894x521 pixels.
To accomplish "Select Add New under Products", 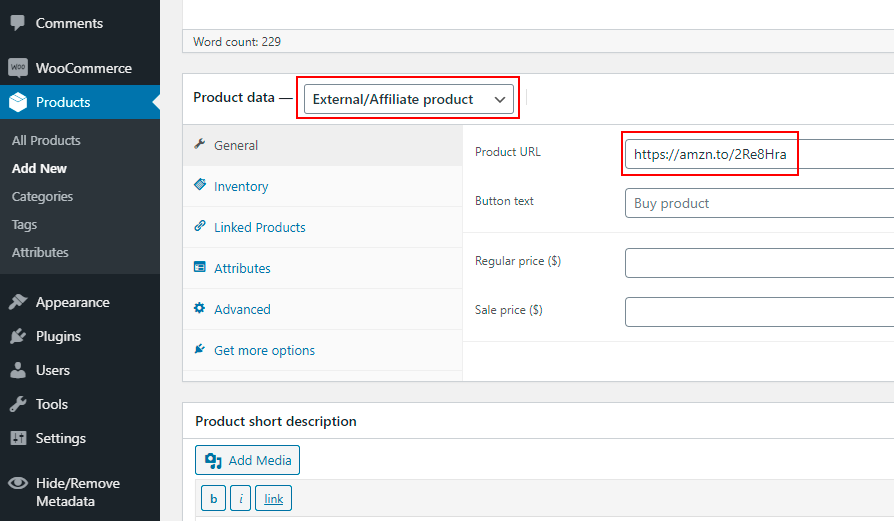I will [x=39, y=168].
